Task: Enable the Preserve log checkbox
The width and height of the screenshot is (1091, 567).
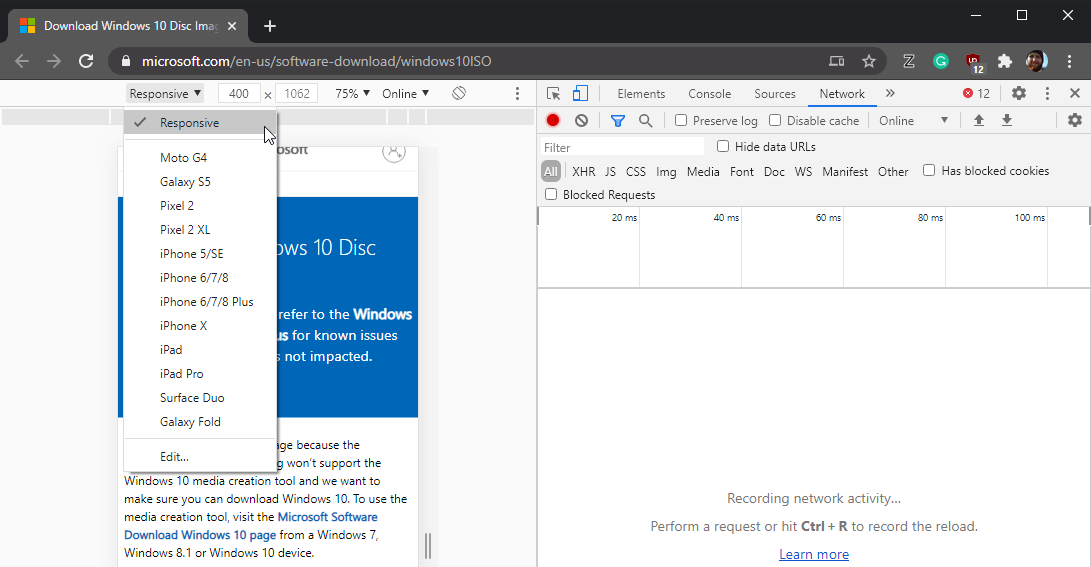Action: (x=681, y=120)
